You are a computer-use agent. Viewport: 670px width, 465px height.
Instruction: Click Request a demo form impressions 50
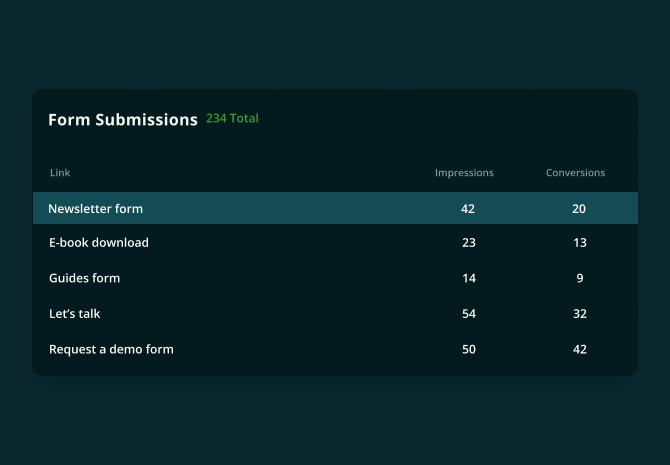pyautogui.click(x=469, y=349)
